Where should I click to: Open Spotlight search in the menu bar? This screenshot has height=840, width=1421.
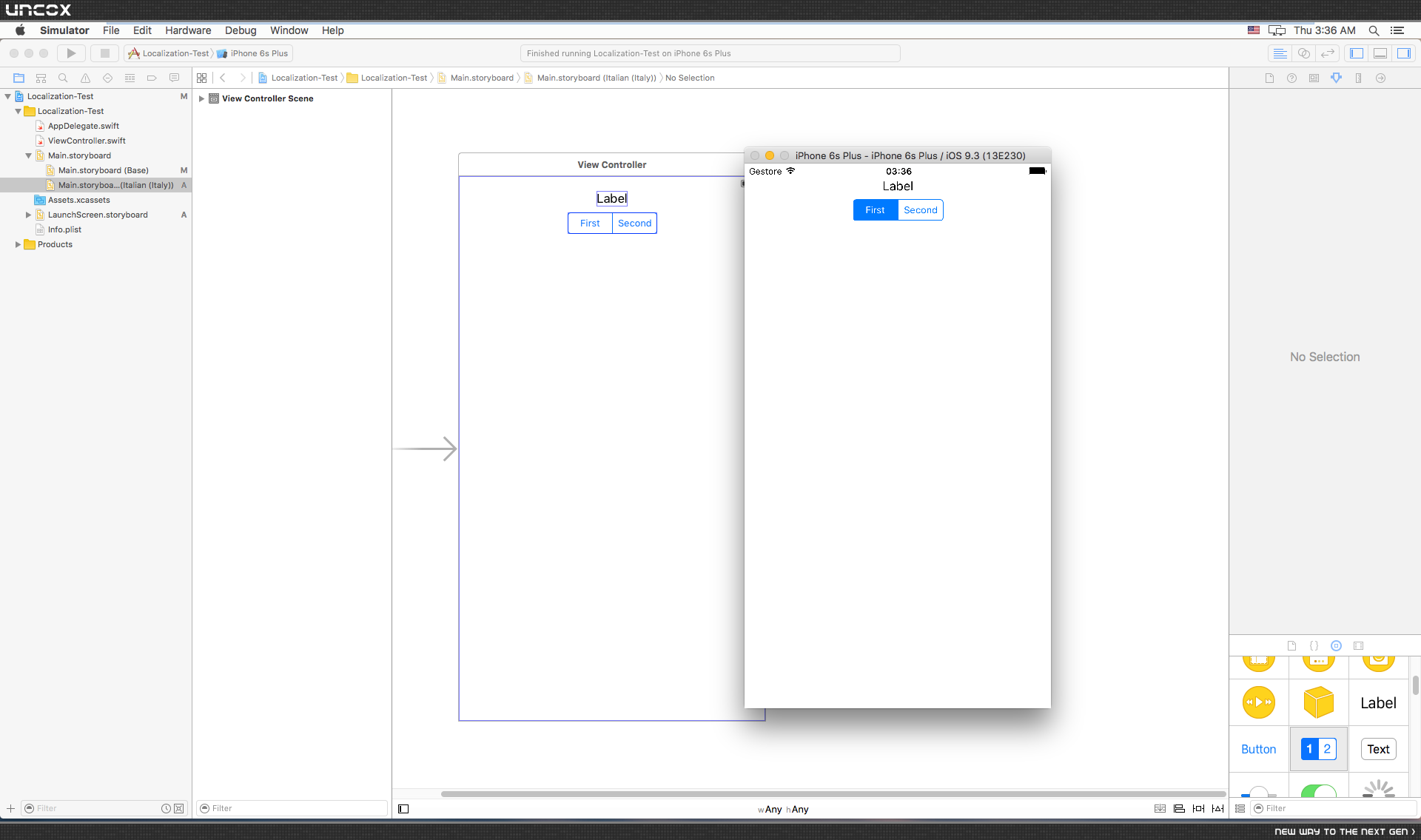click(x=1374, y=30)
